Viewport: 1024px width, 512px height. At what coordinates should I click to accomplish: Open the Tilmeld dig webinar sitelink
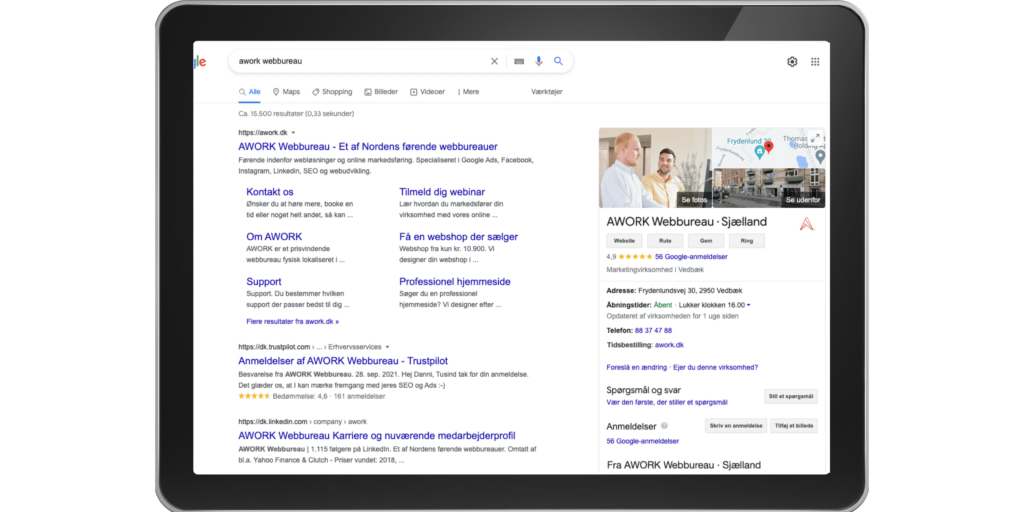(442, 192)
